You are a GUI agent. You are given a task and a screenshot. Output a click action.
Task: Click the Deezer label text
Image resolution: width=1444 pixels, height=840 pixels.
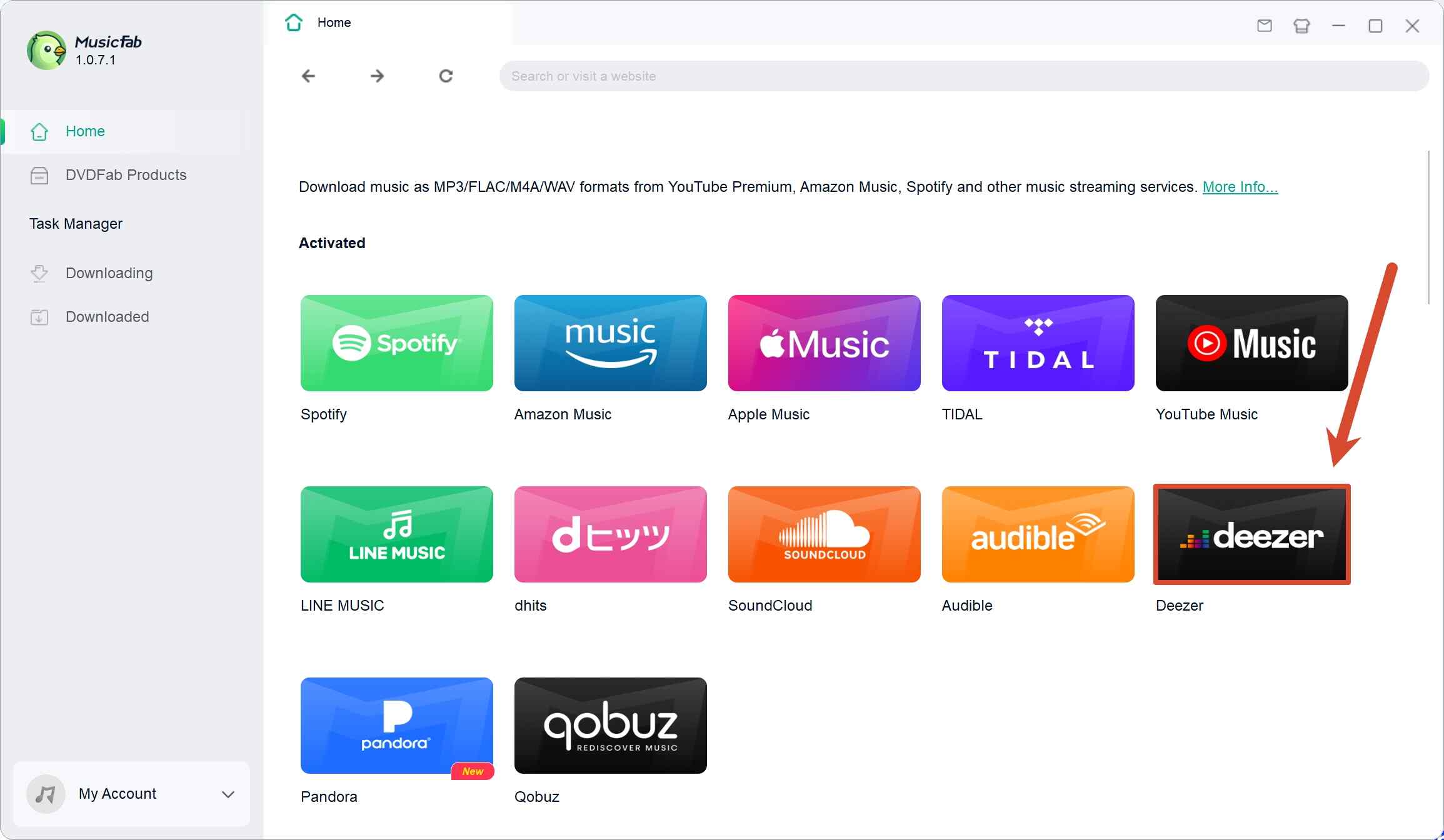tap(1180, 606)
